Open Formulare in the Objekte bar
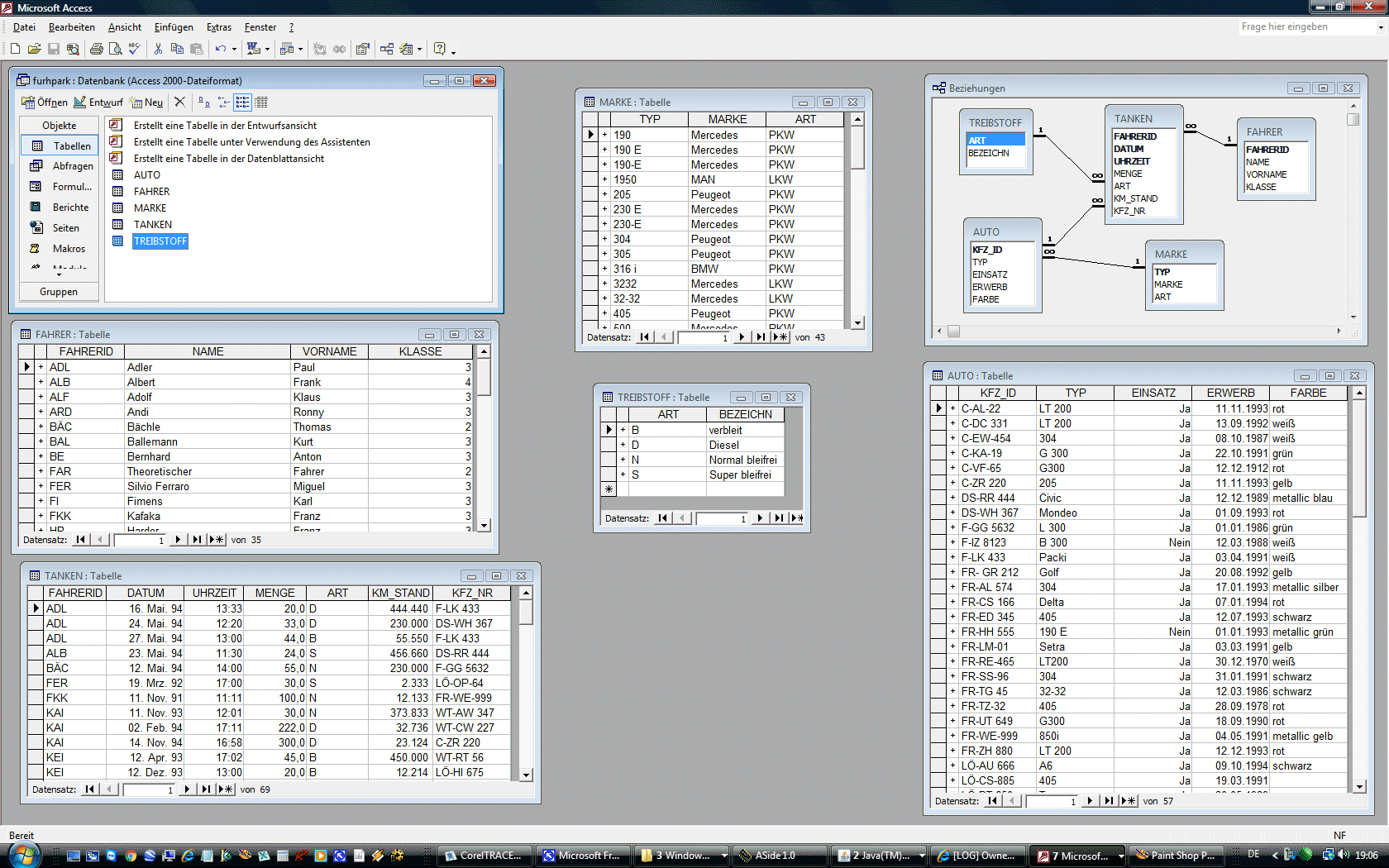The image size is (1389, 868). [x=61, y=187]
